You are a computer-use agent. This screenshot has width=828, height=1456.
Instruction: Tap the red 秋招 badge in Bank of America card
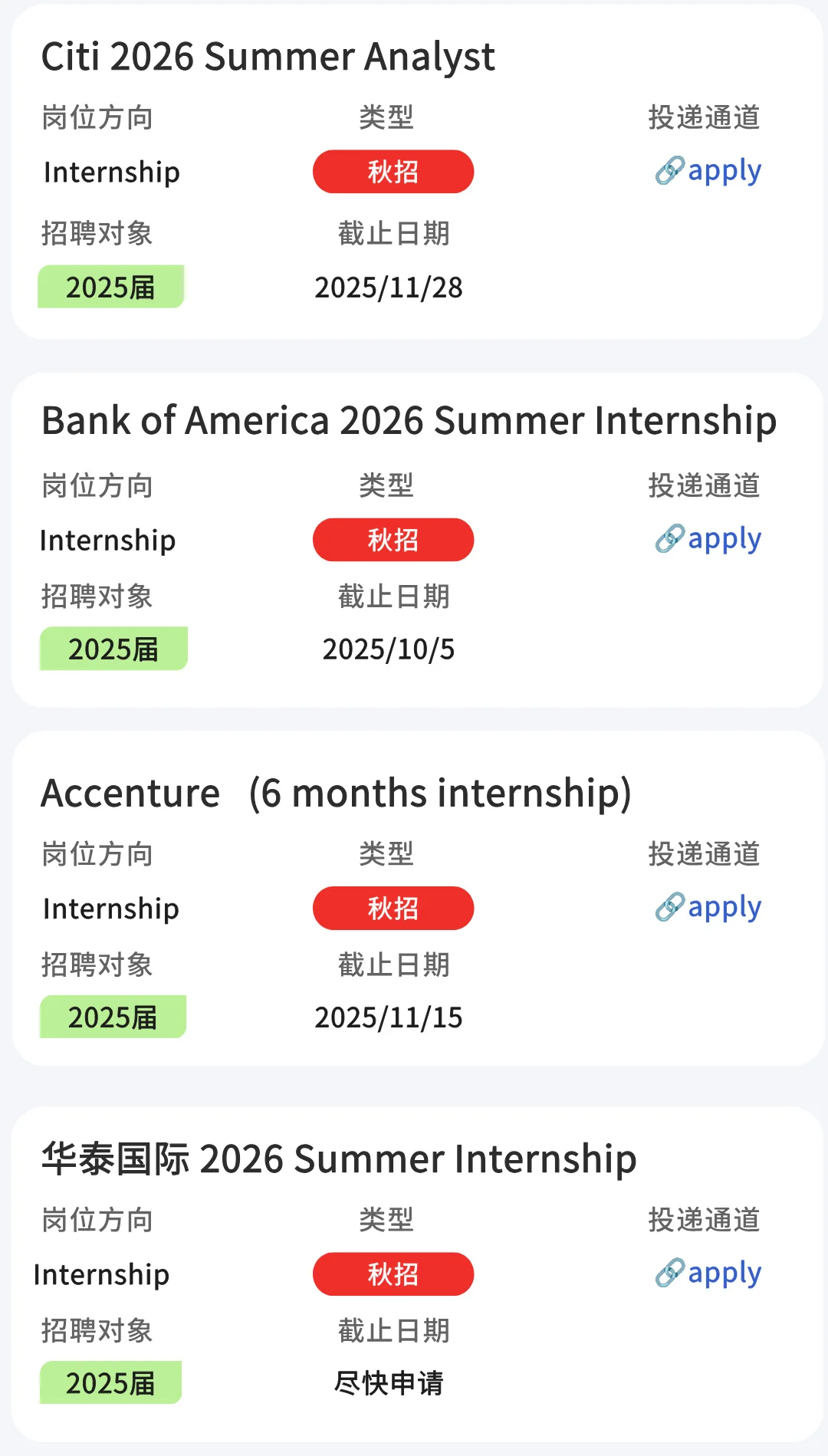coord(393,540)
